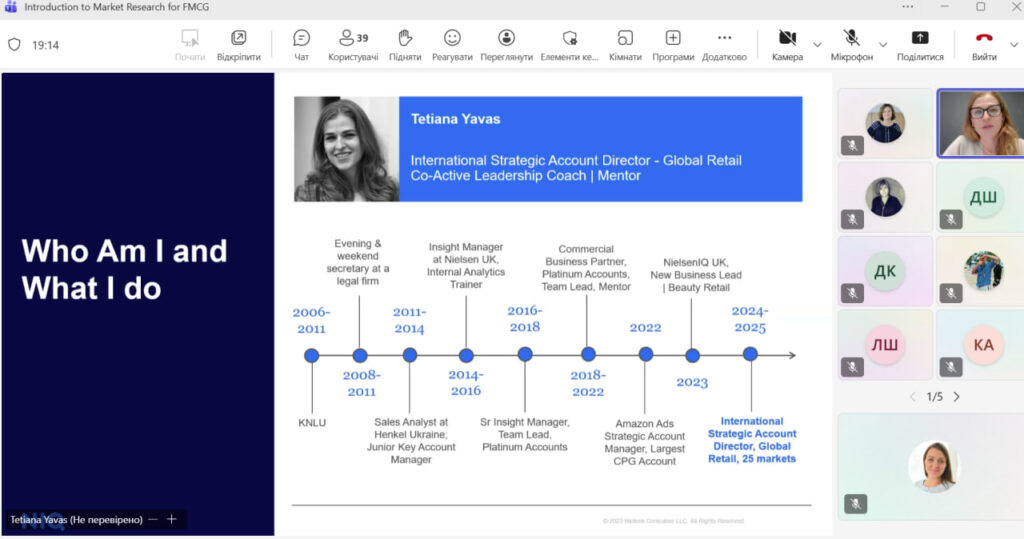Go to next participant page arrow
This screenshot has width=1024, height=539.
tap(956, 397)
